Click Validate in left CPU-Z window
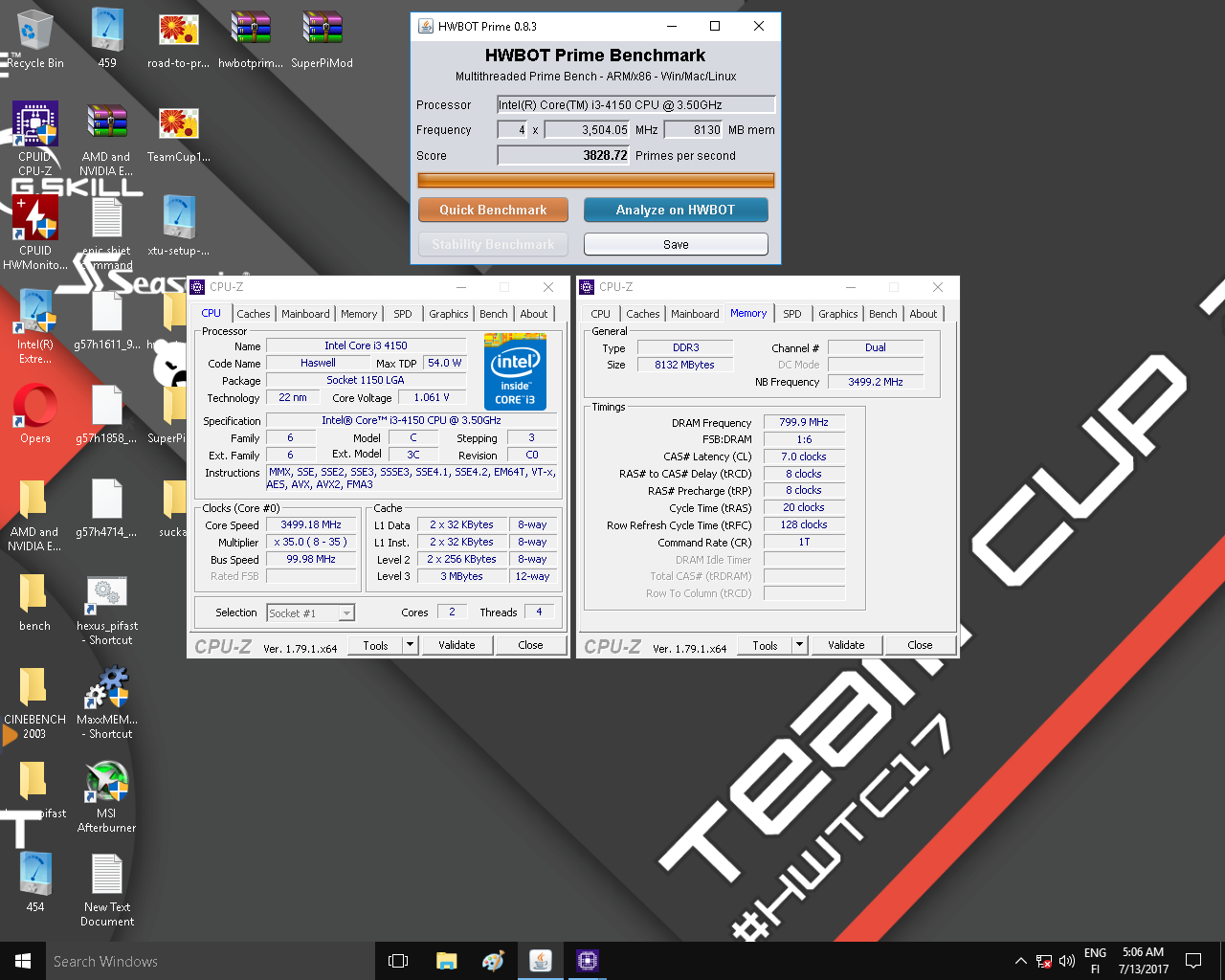Screen dimensions: 1225x980 tap(457, 645)
